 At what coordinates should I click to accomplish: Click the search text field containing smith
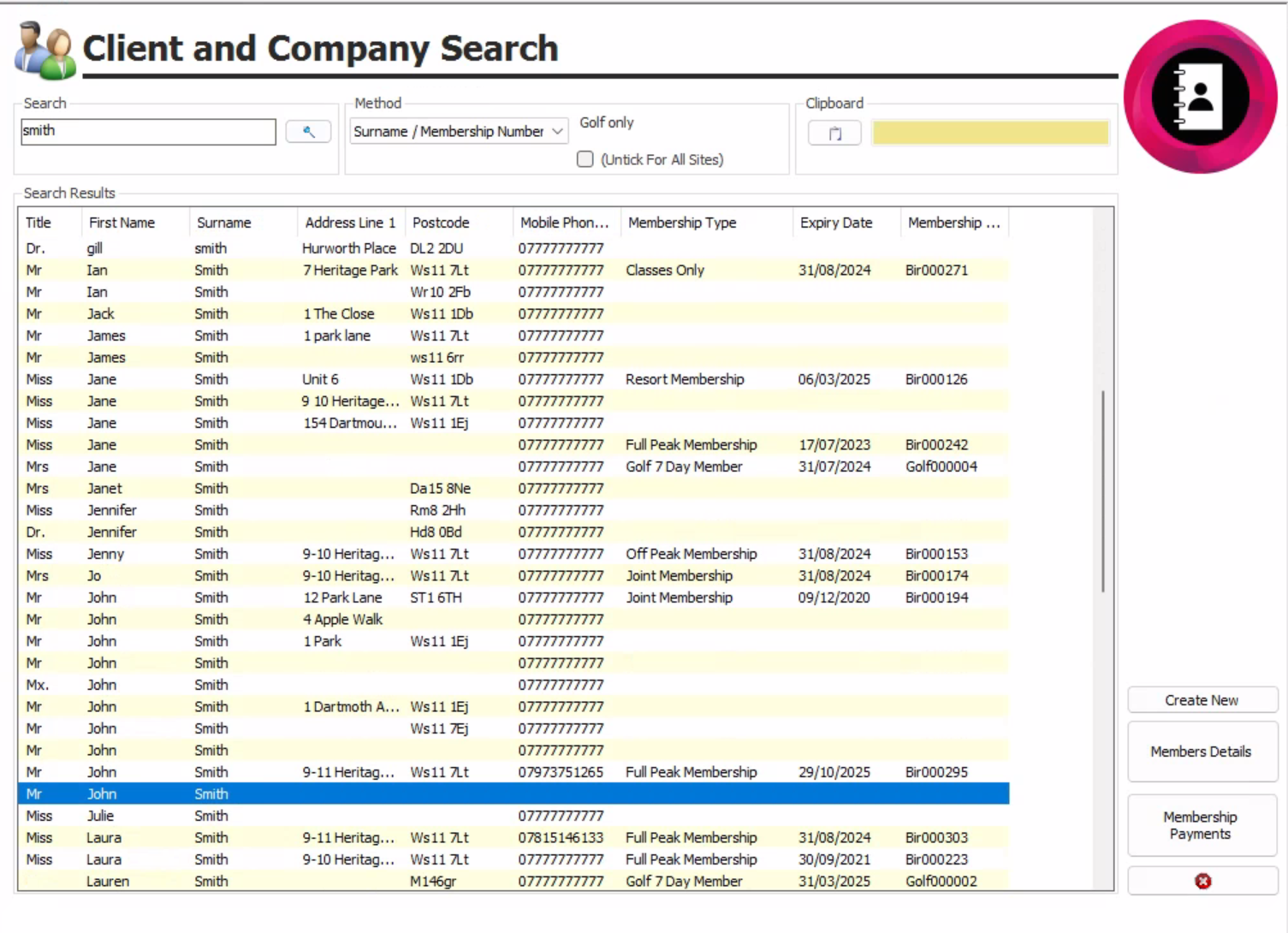pos(148,131)
